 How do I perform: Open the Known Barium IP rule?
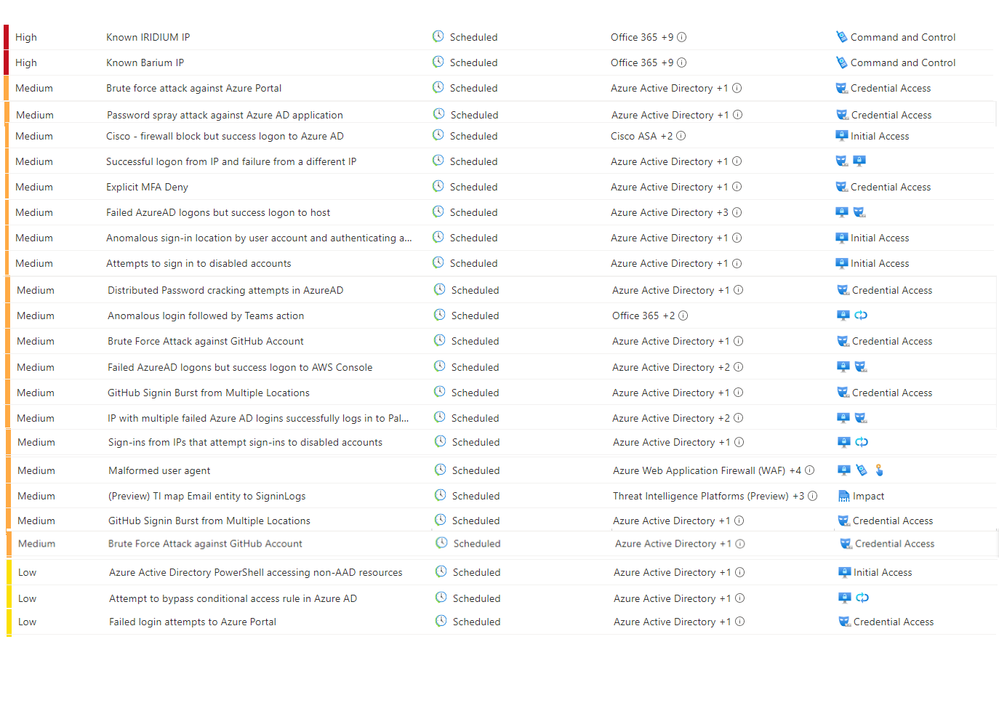coord(145,62)
